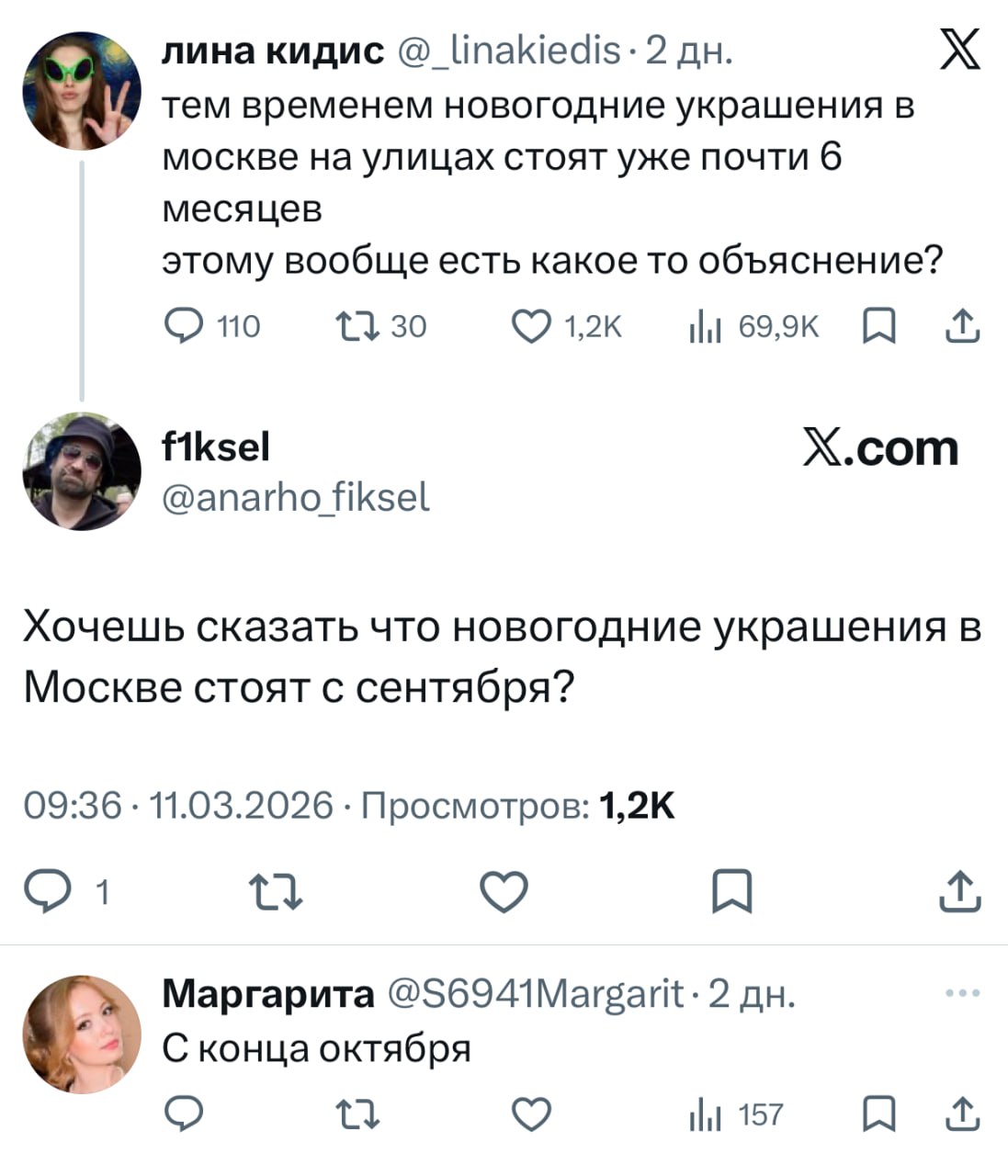Viewport: 1008px width, 1176px height.
Task: Open f1ksel's profile picture
Action: point(83,471)
